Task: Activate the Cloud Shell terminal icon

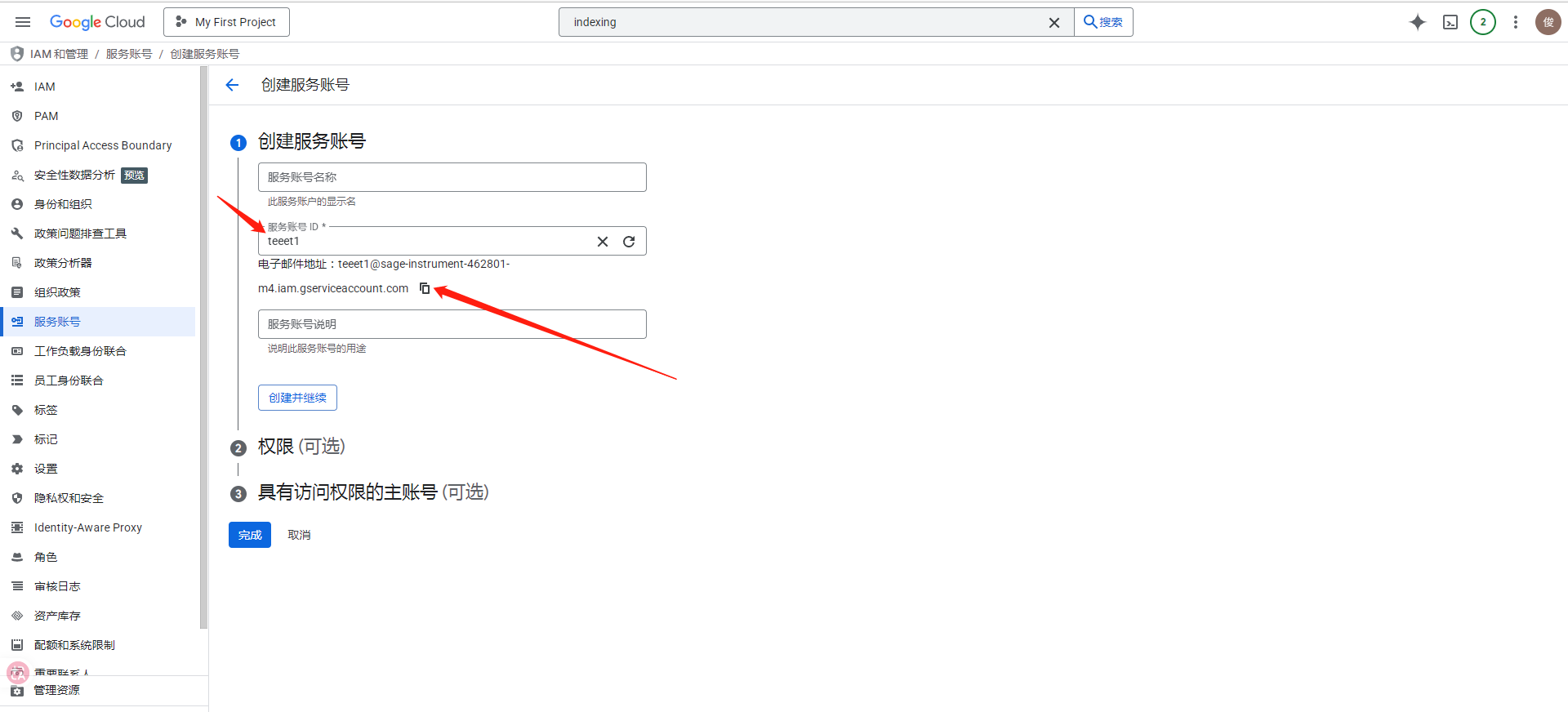Action: coord(1450,22)
